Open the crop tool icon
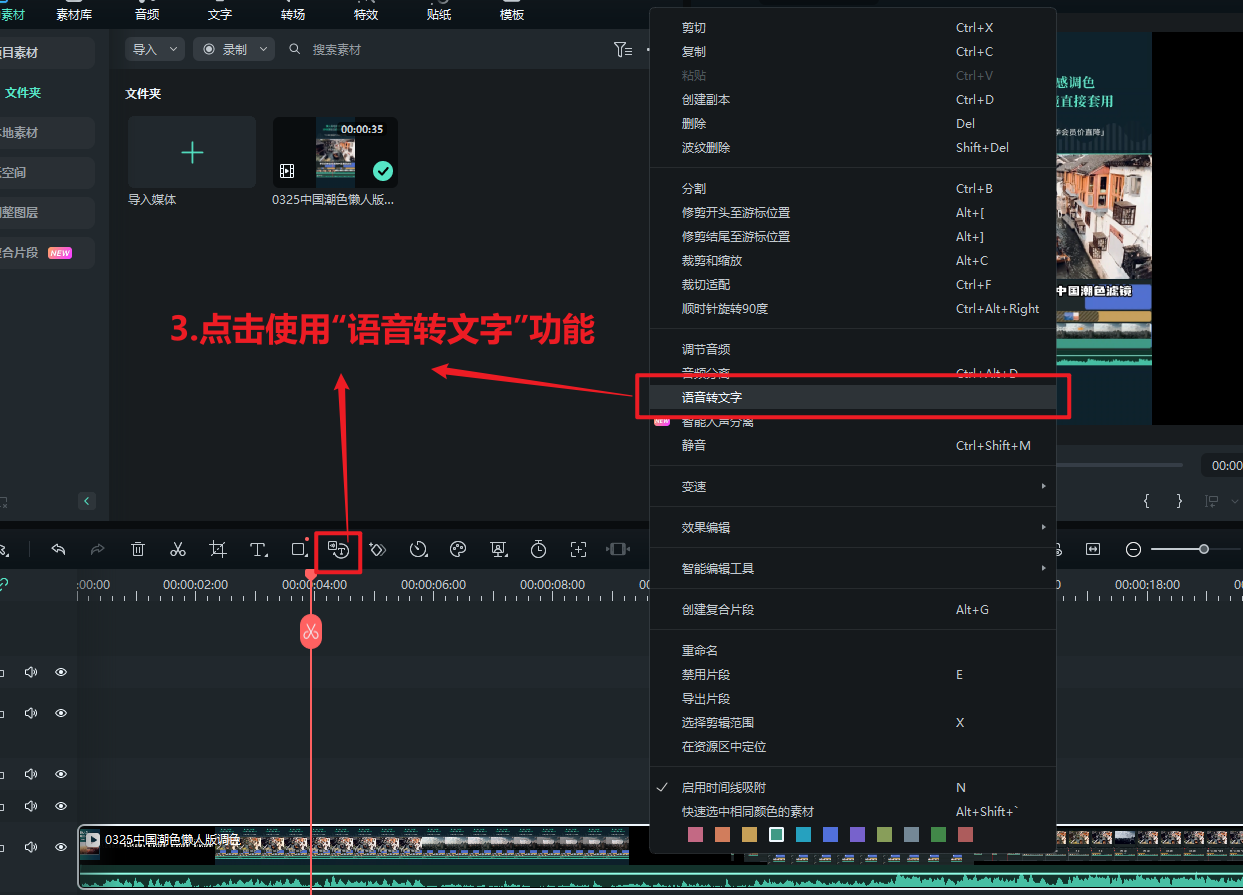Image resolution: width=1243 pixels, height=895 pixels. pyautogui.click(x=218, y=549)
